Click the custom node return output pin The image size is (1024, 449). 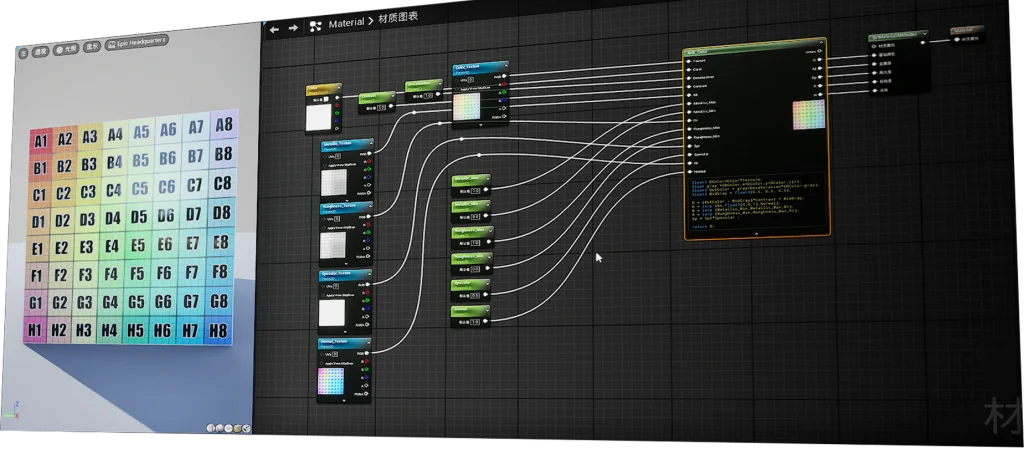[x=819, y=50]
